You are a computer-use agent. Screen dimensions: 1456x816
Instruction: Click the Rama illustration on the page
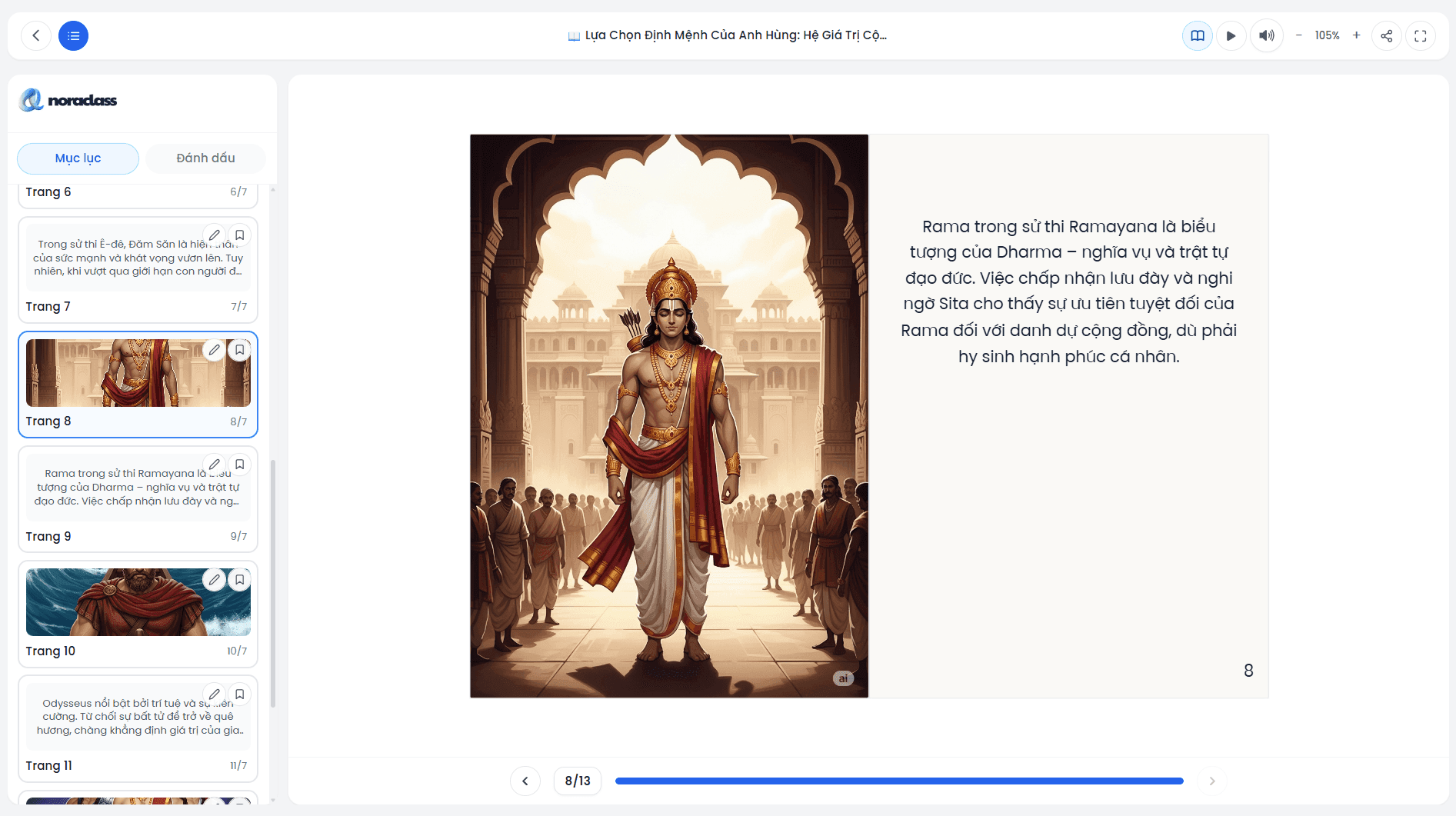click(x=669, y=416)
